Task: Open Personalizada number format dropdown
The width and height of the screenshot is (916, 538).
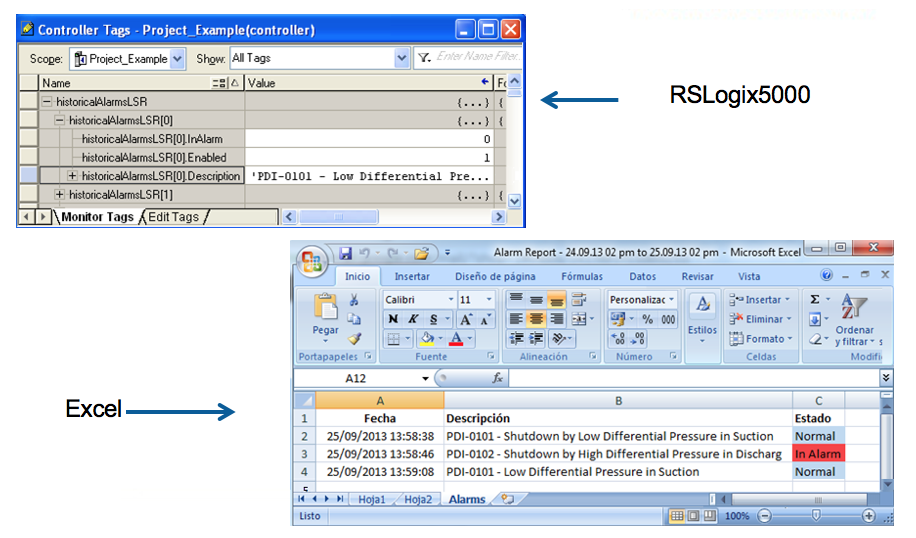Action: 671,299
